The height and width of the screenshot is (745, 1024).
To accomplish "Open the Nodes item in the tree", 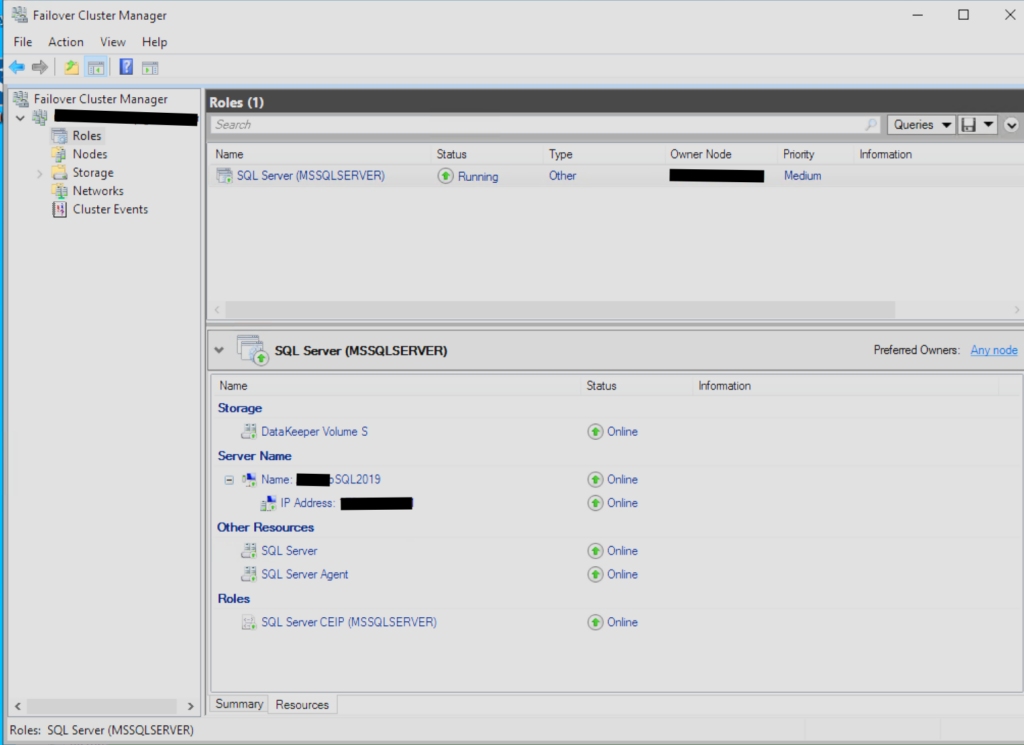I will (x=88, y=154).
